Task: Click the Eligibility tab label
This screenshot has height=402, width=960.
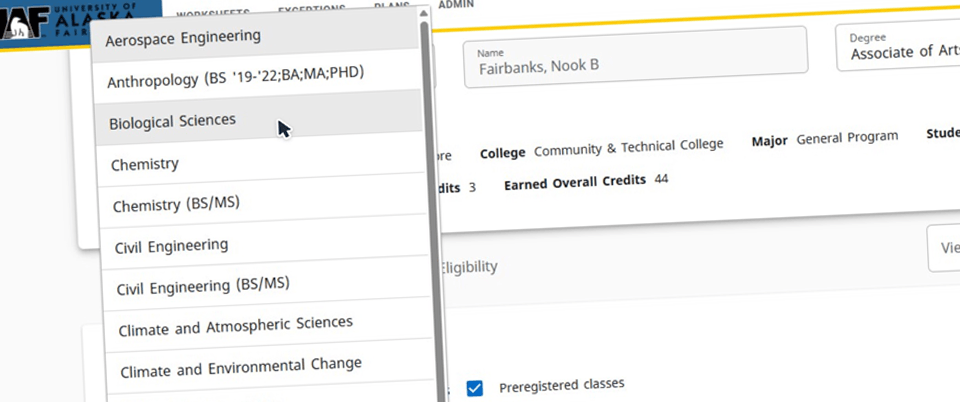Action: pos(468,267)
